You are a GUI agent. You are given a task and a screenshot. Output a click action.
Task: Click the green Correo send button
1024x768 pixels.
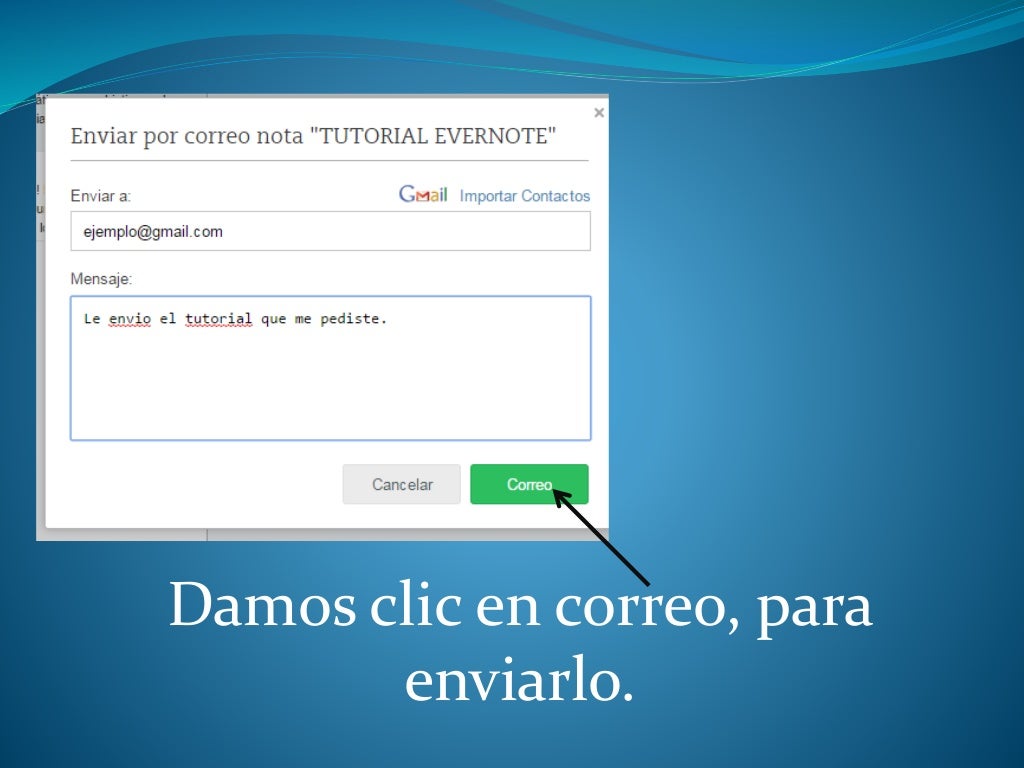[529, 484]
